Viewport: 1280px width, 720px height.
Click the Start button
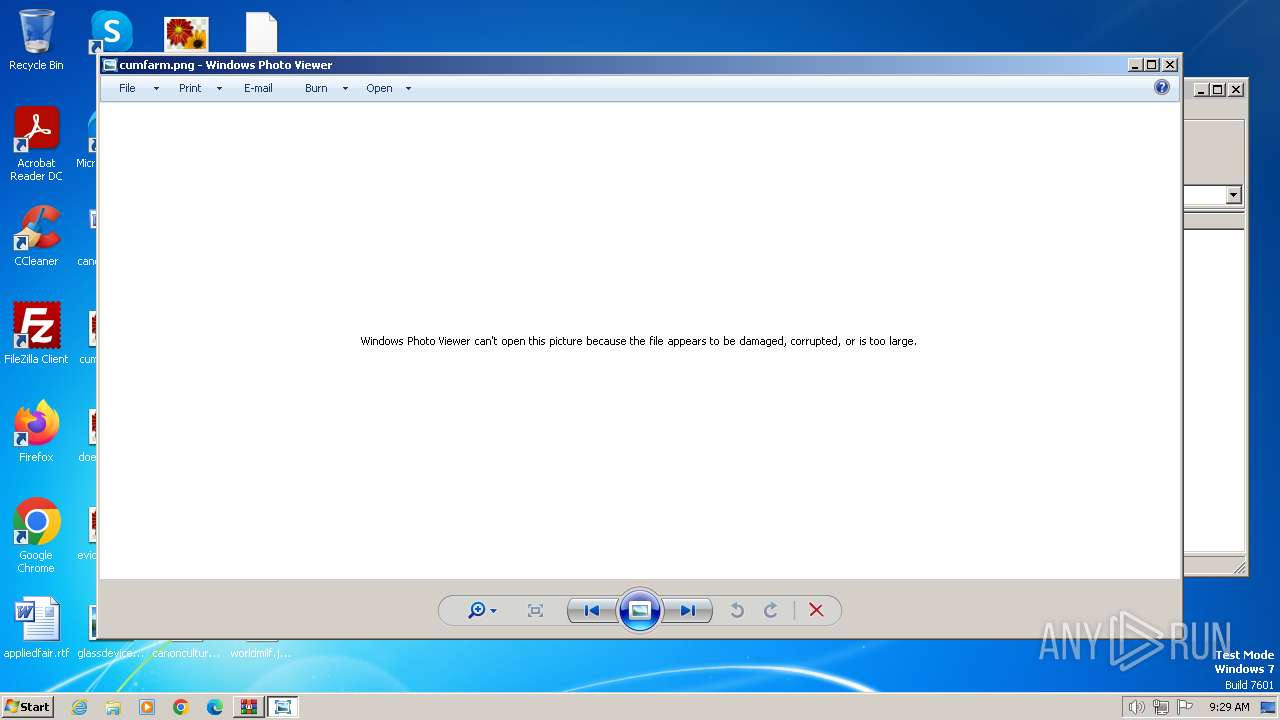click(27, 706)
